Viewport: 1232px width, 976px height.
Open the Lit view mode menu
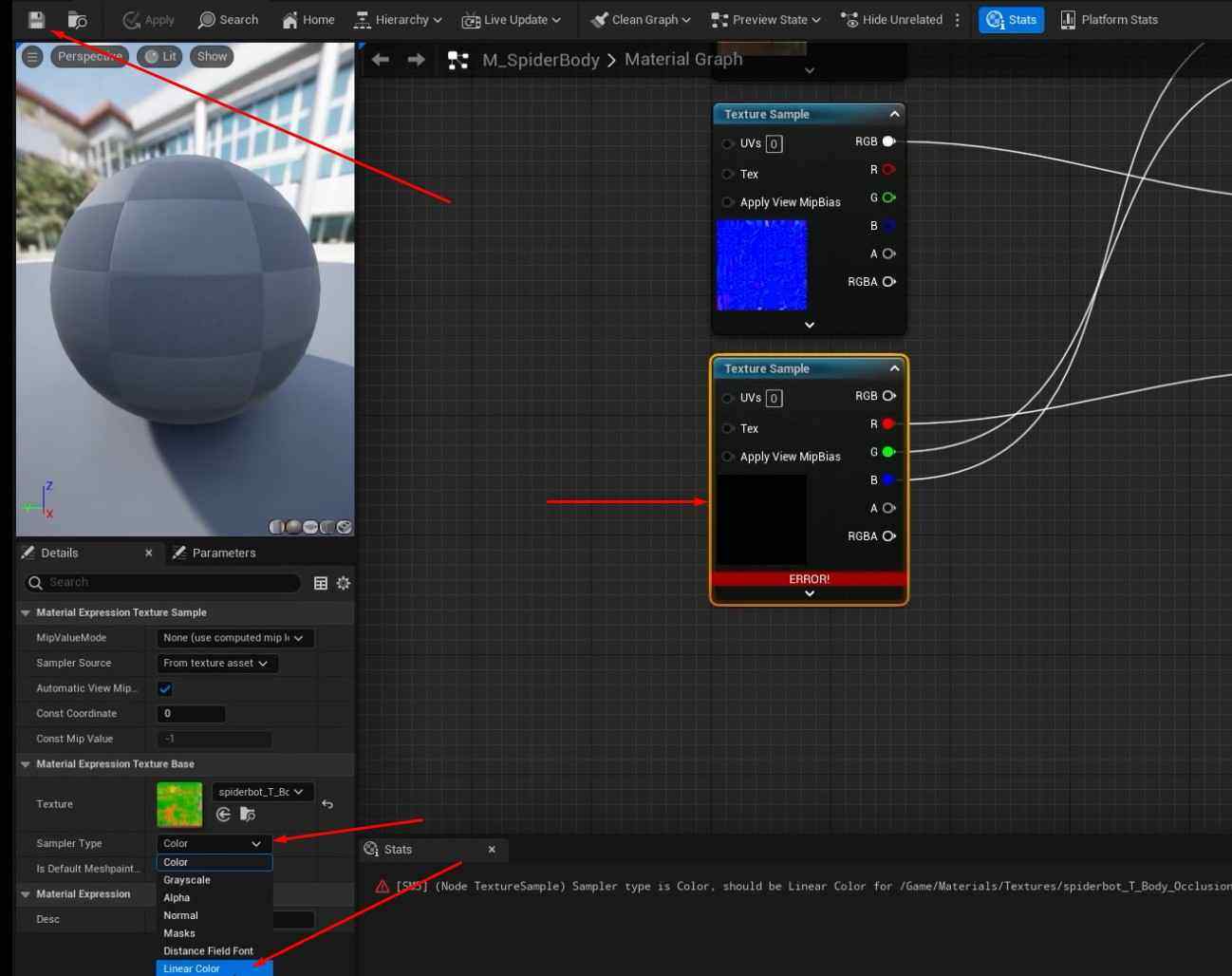click(160, 57)
